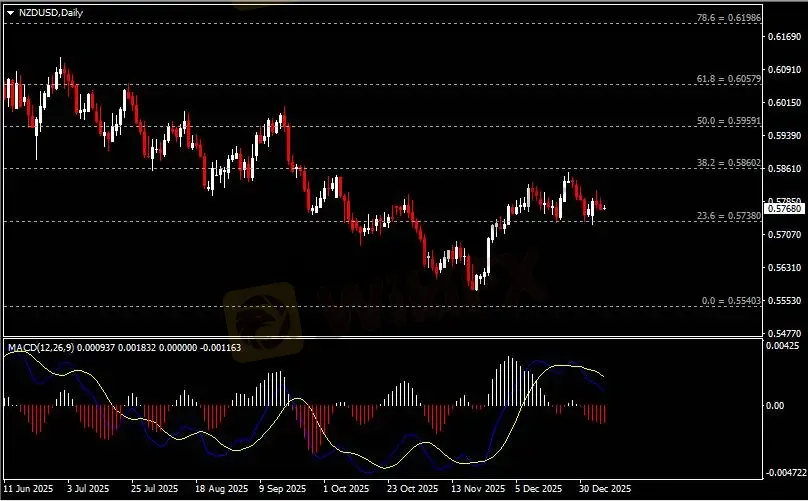Click the 23 Oct 2025 date label
The height and width of the screenshot is (501, 808).
click(413, 488)
